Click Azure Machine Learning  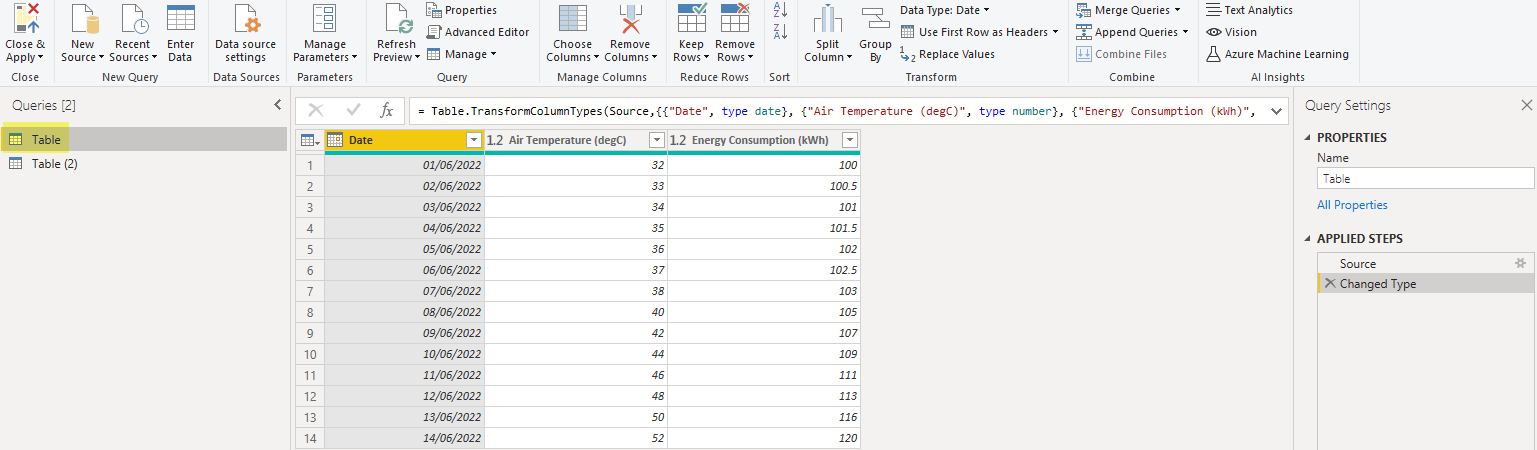(1277, 54)
